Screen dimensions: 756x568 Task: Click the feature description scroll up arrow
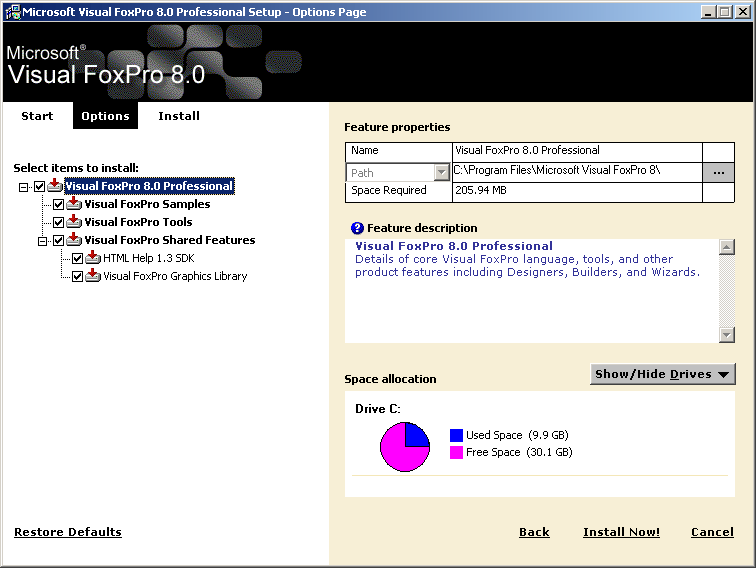pos(727,247)
